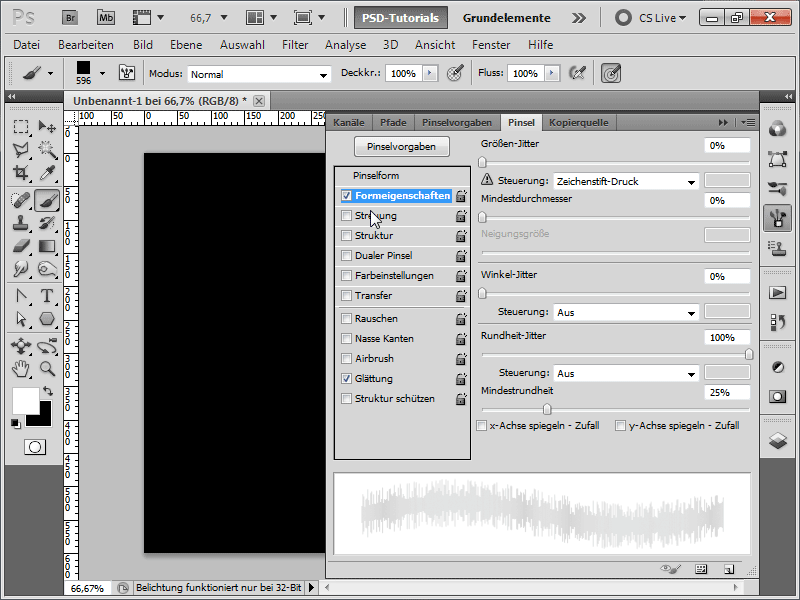This screenshot has height=600, width=800.
Task: Select the Eyedropper tool
Action: pyautogui.click(x=47, y=173)
